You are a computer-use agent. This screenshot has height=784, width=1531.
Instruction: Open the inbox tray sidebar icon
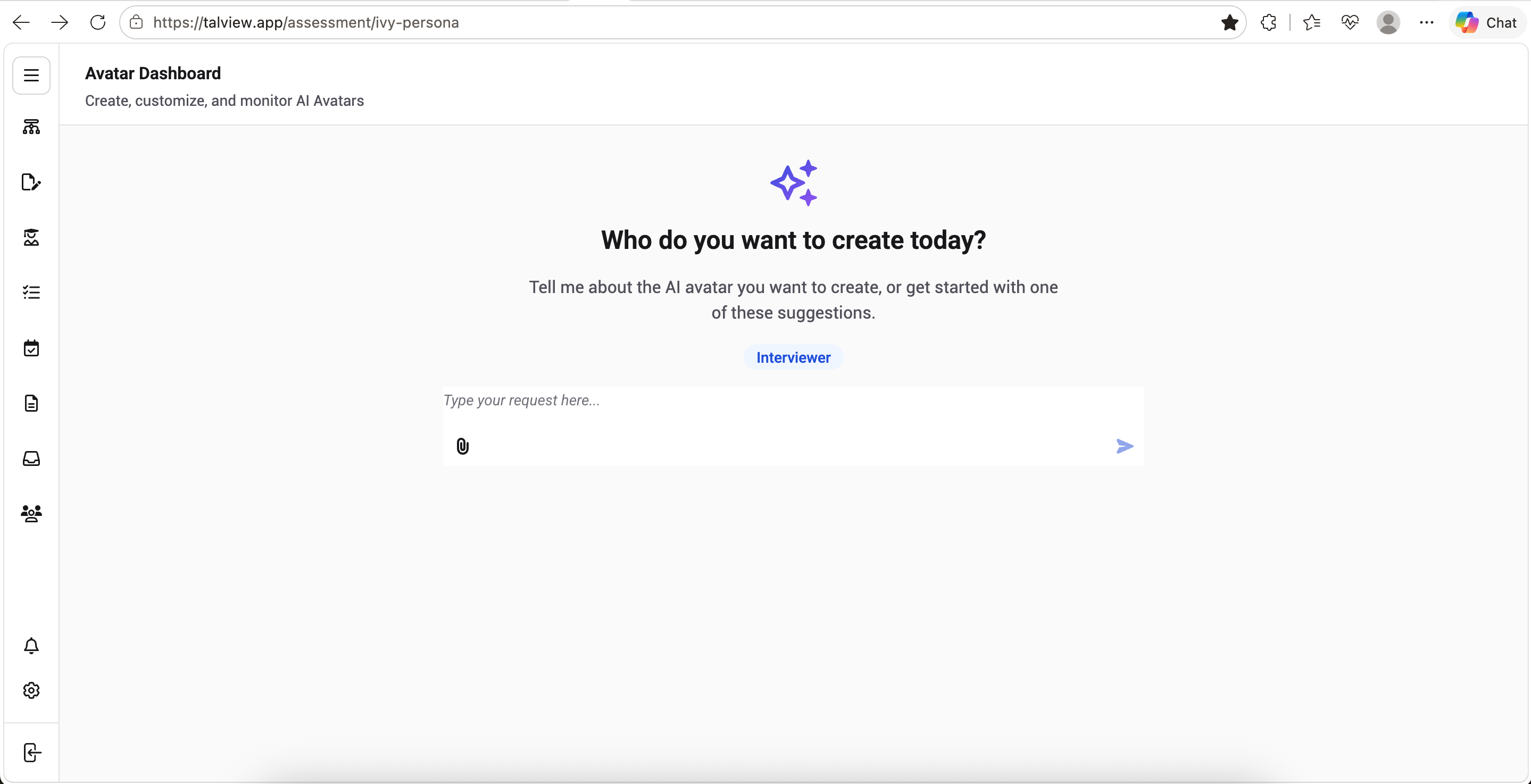(x=31, y=458)
